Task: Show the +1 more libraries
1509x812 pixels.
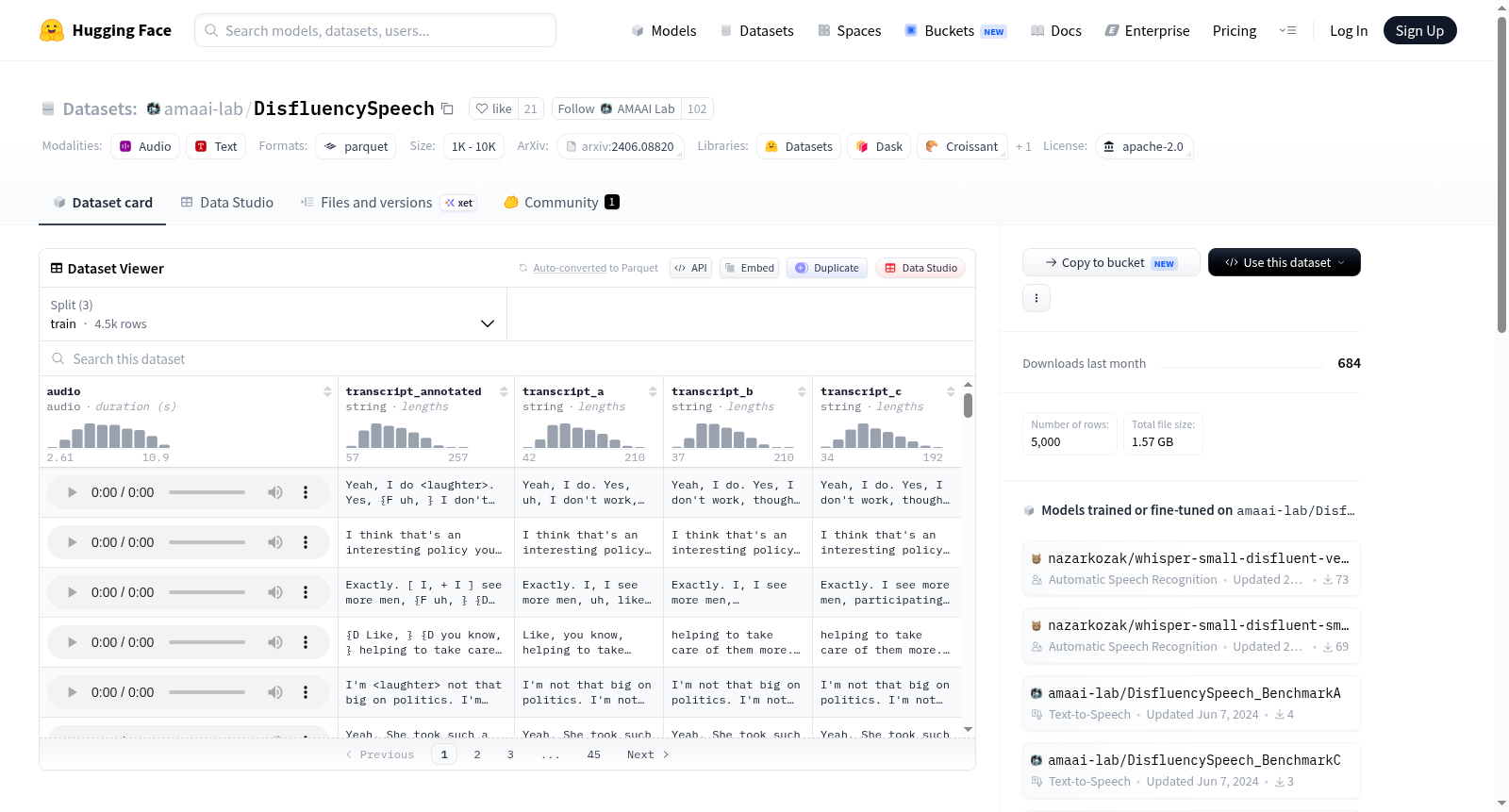Action: click(x=1023, y=146)
